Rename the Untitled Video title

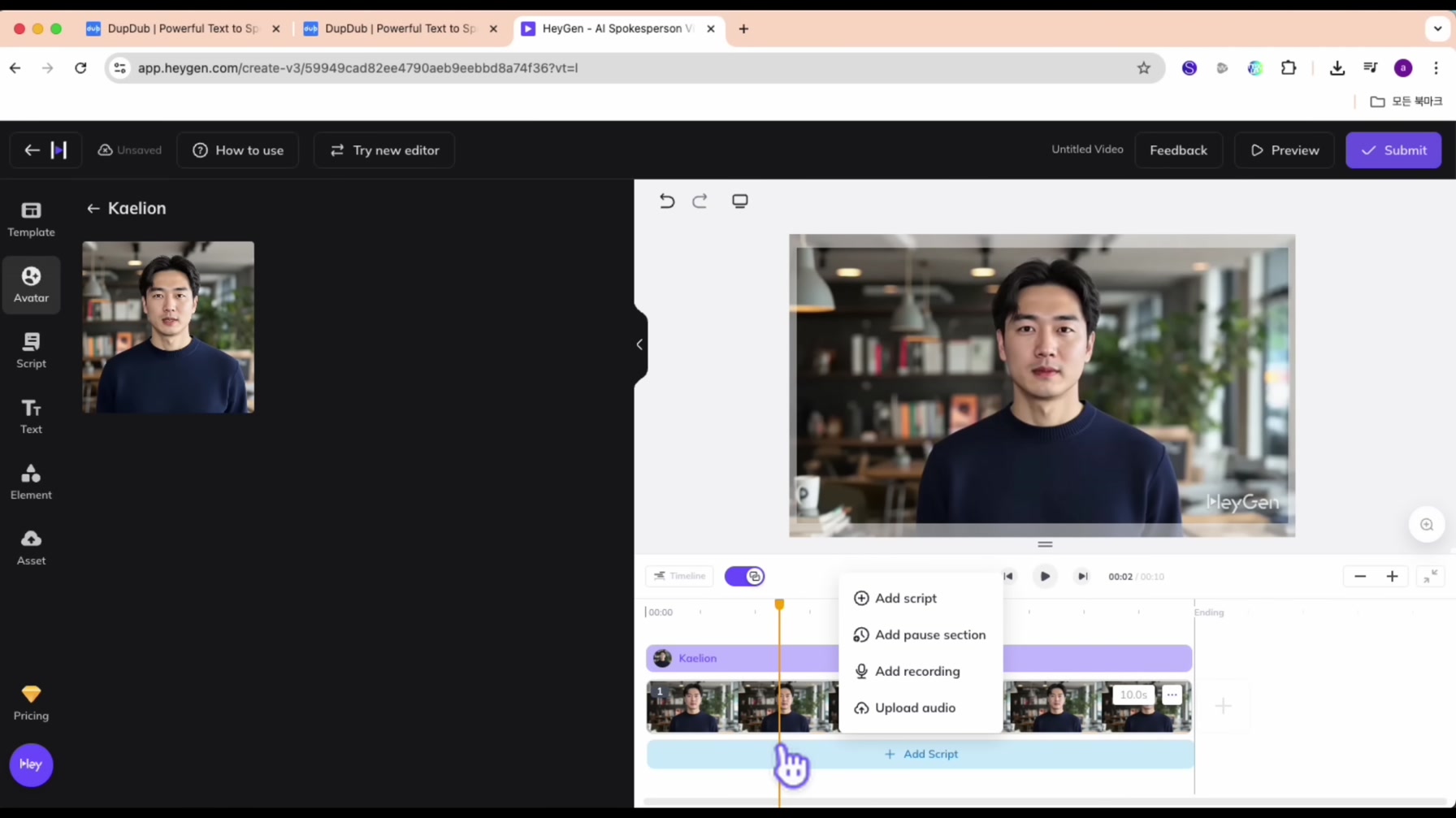click(1087, 149)
